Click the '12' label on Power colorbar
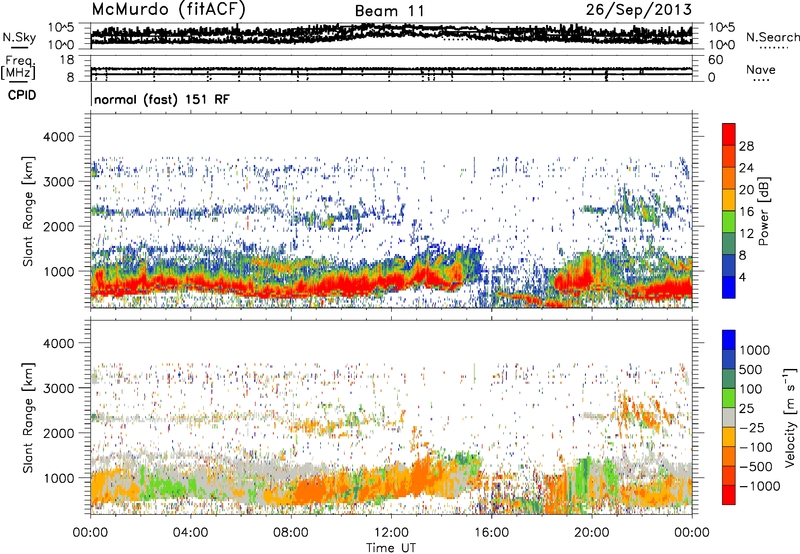The width and height of the screenshot is (800, 554). (746, 234)
